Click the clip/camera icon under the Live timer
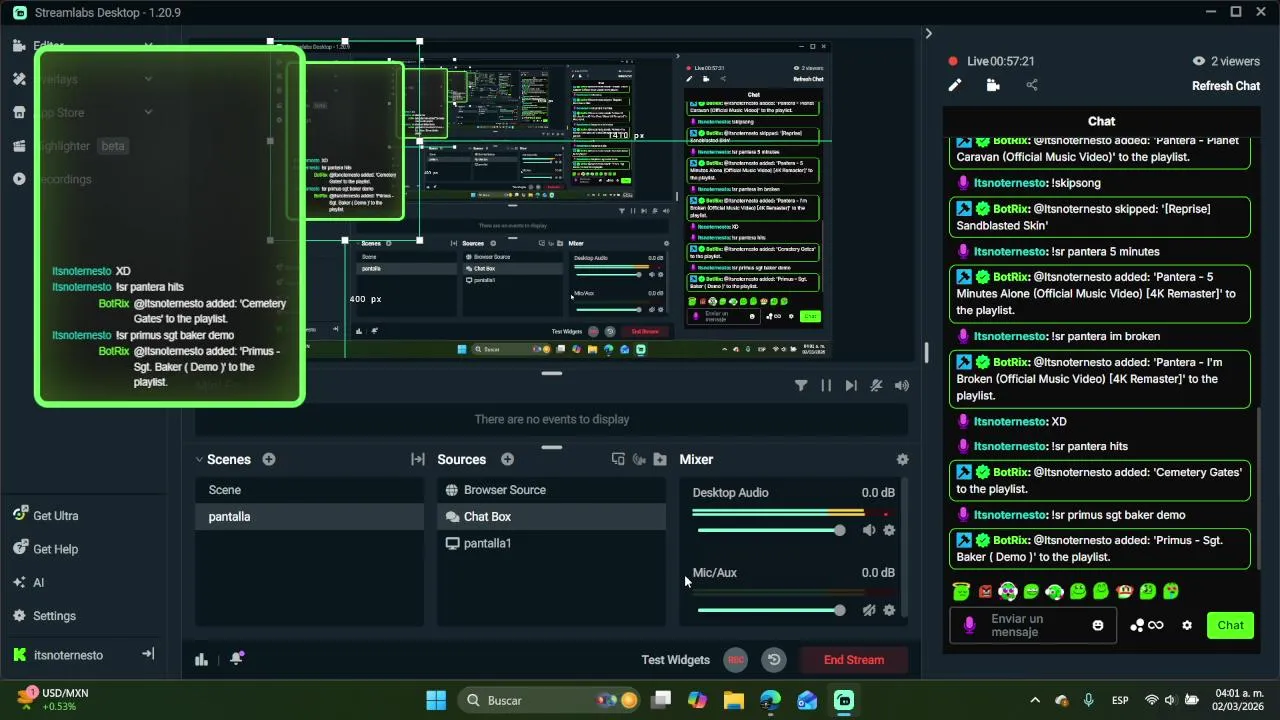The width and height of the screenshot is (1280, 720). pyautogui.click(x=993, y=85)
